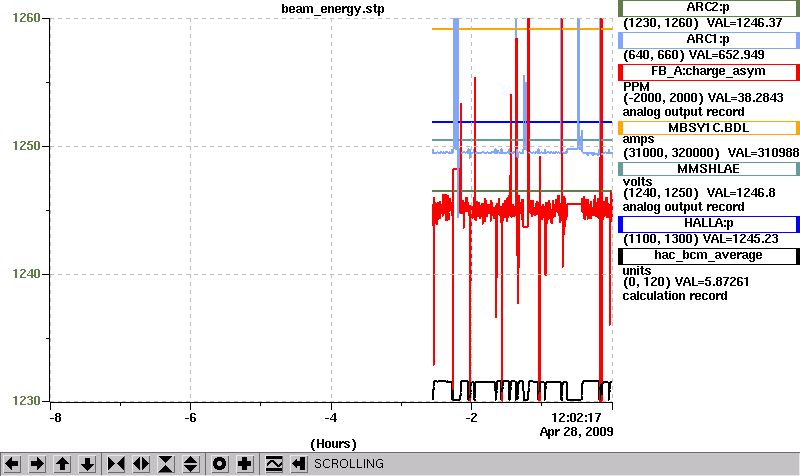Click the PPM units label

click(636, 87)
